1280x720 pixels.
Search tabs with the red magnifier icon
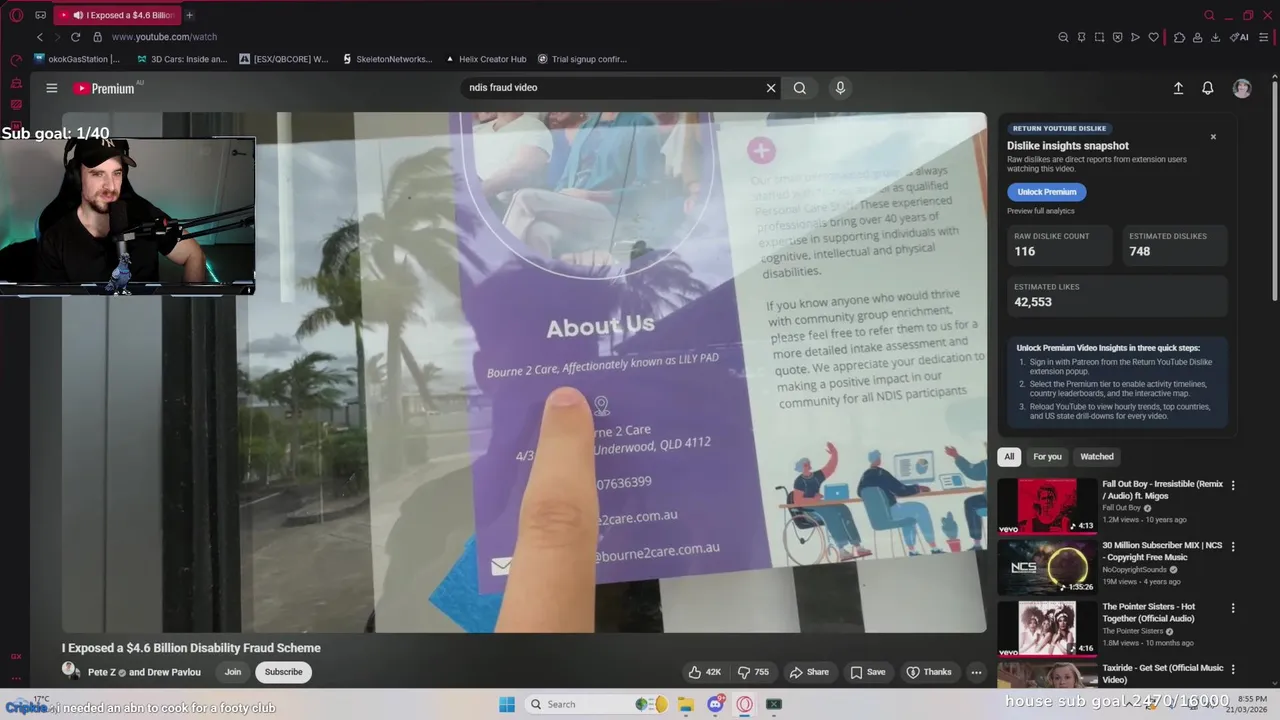1209,15
